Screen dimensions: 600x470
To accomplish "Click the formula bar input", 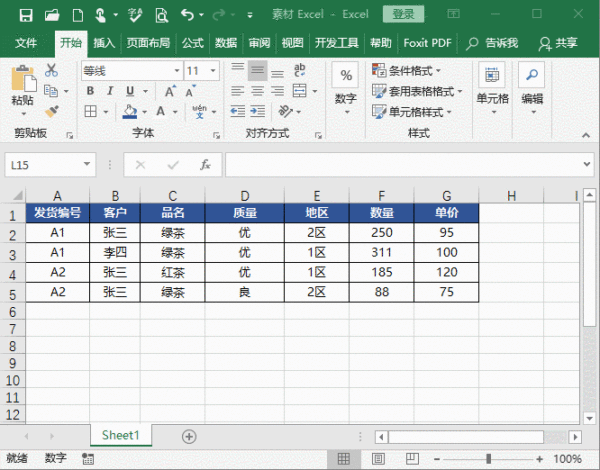I will pos(404,165).
